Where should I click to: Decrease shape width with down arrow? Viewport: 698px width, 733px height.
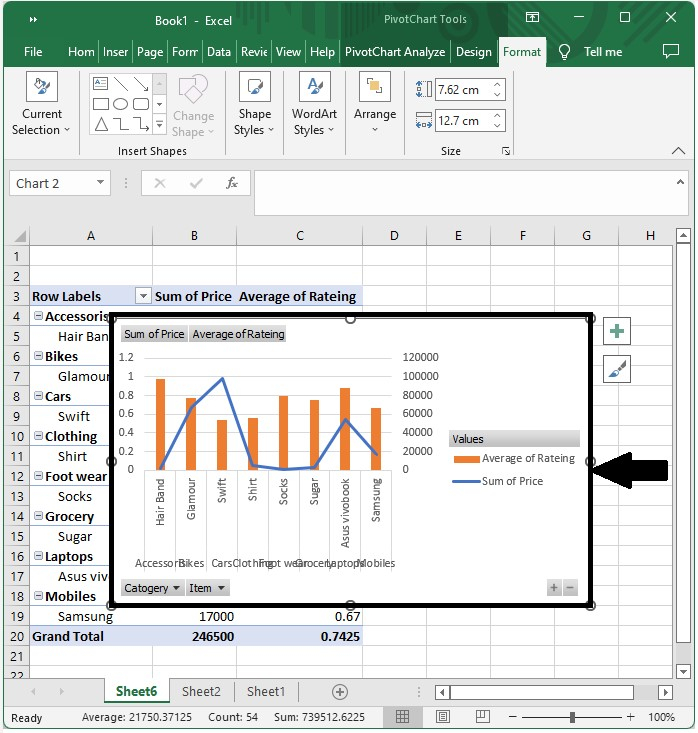point(497,126)
